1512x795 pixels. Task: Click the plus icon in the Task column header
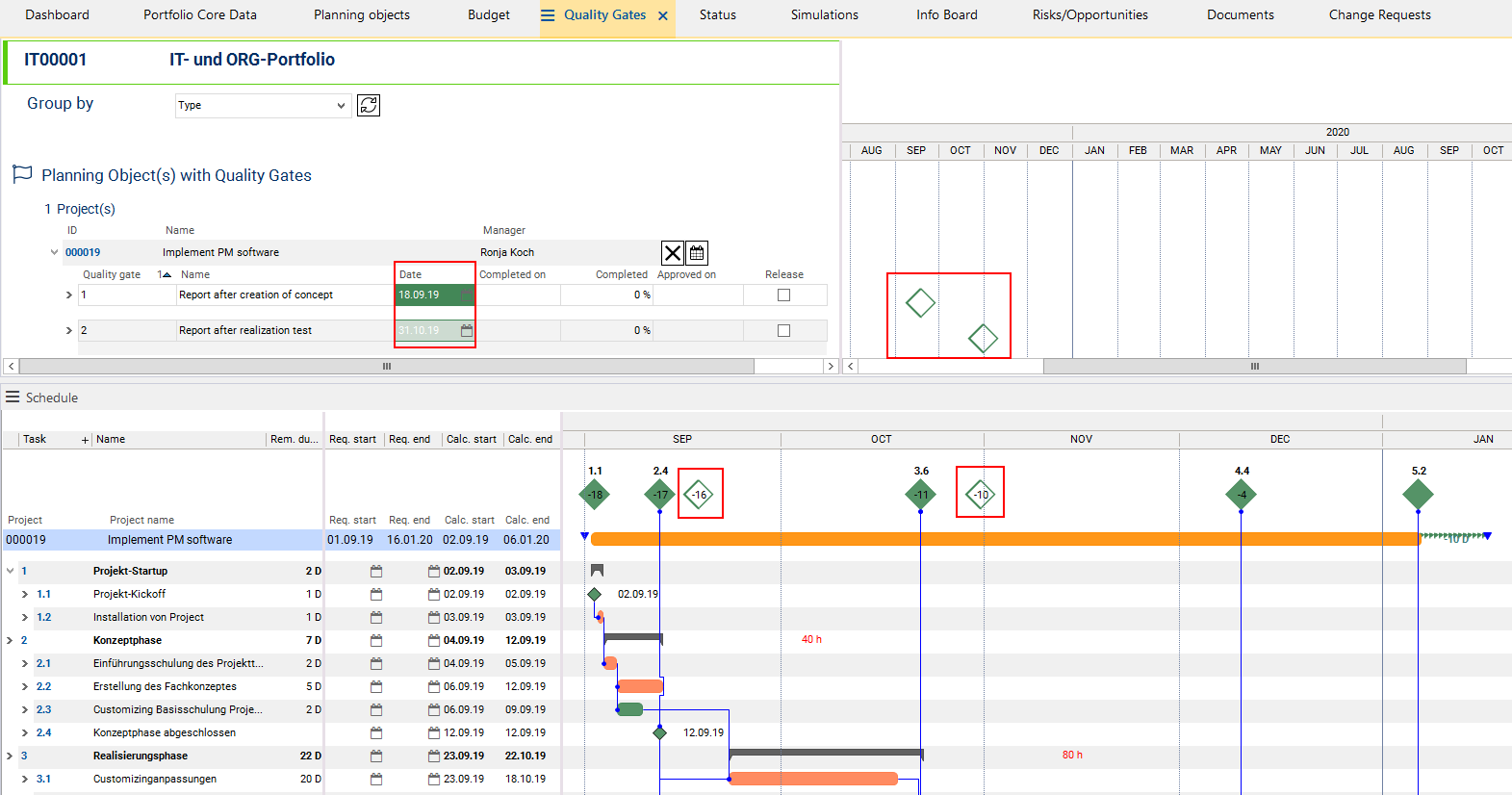[85, 440]
